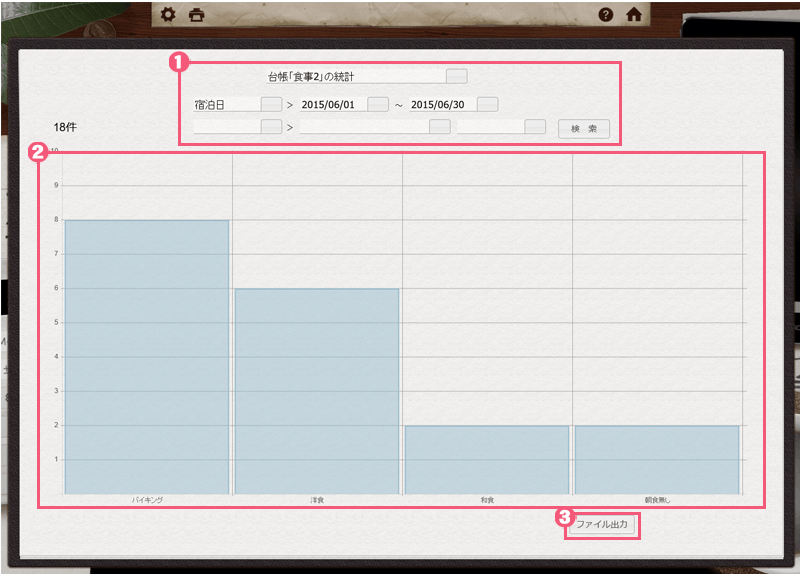The image size is (800, 574).
Task: Open the dropdown left of 検索 button
Action: (535, 127)
